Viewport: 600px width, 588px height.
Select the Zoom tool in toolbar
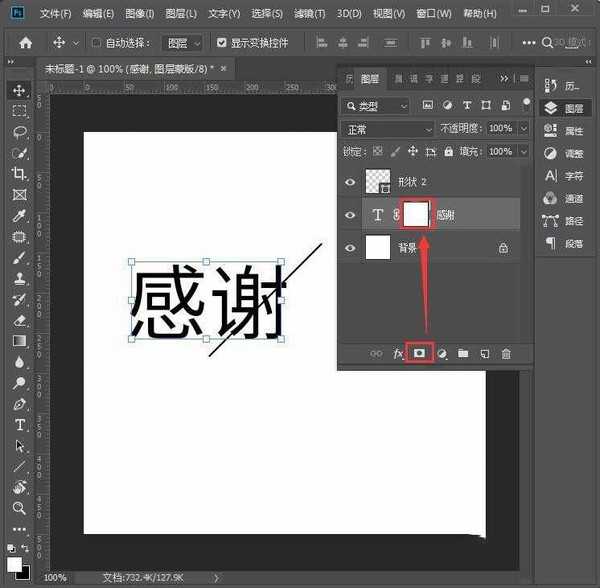[19, 508]
